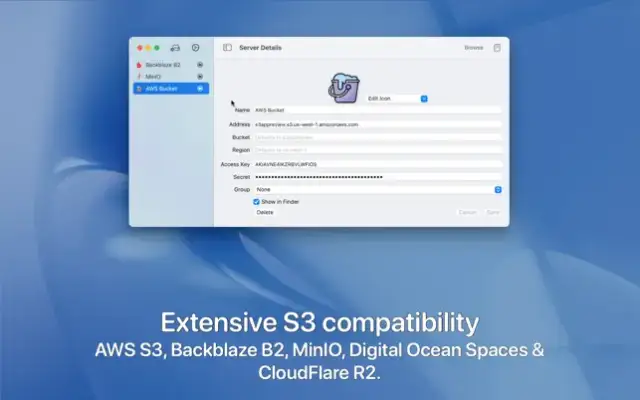
Task: Uncheck the Show in Finder checkbox
Action: [256, 202]
